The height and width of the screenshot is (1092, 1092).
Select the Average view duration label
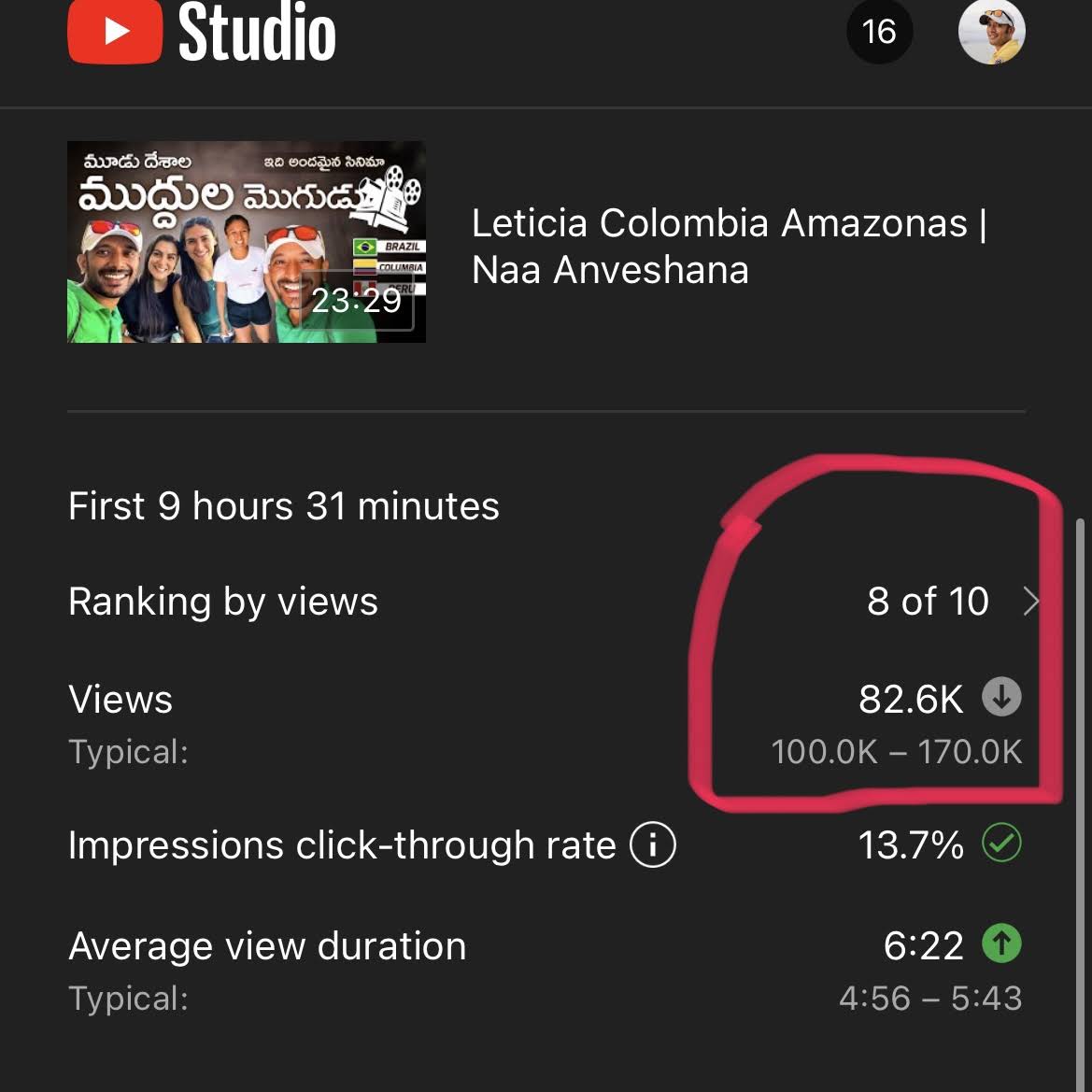[267, 946]
